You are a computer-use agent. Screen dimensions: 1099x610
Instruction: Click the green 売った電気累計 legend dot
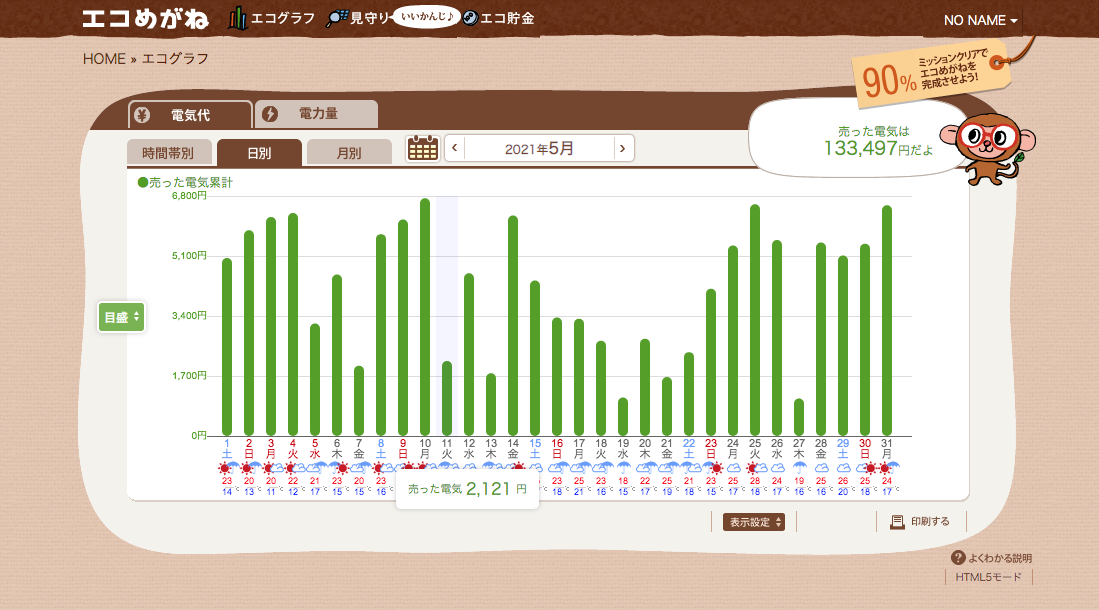143,182
